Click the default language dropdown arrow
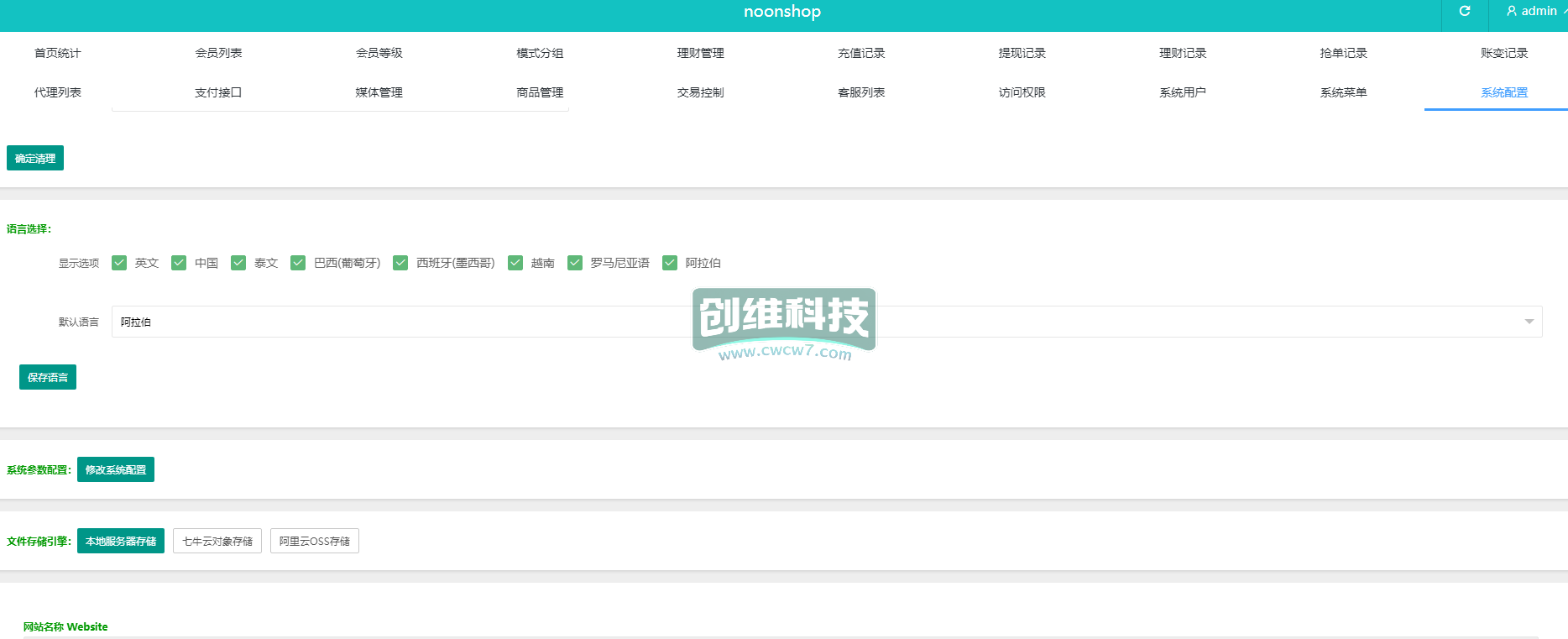 point(1529,322)
